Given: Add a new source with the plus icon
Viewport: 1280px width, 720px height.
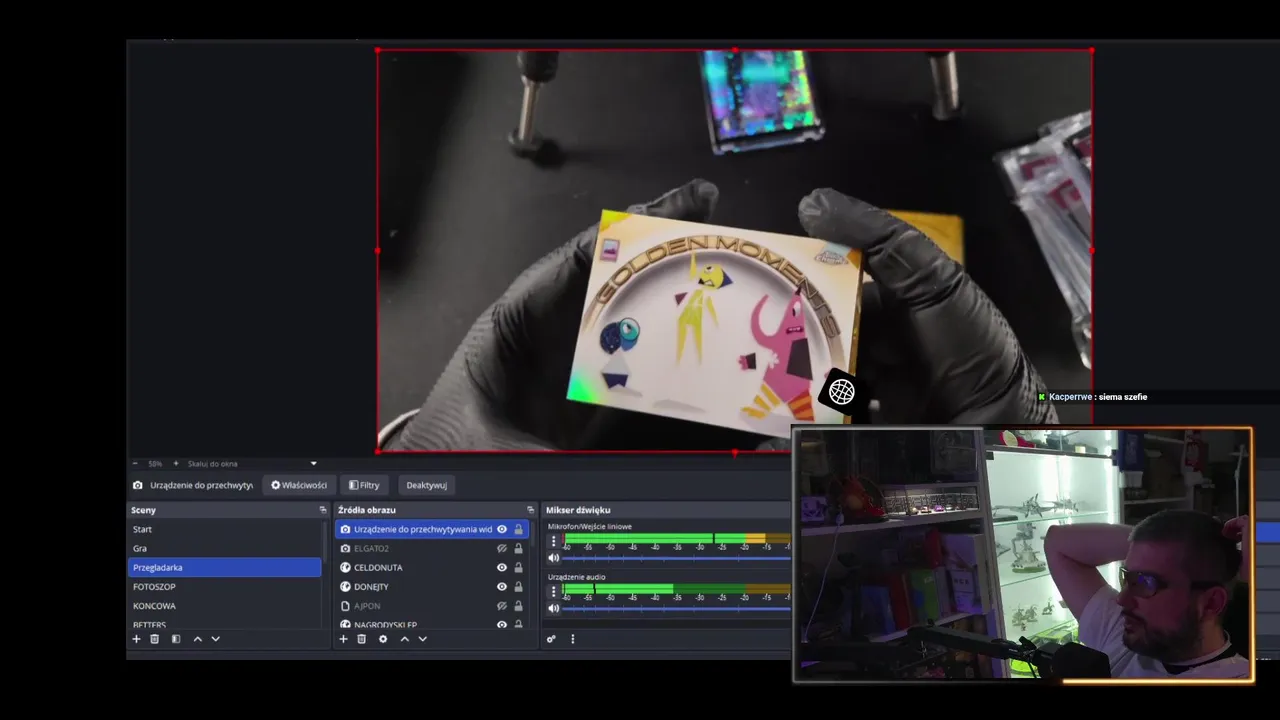Looking at the screenshot, I should (x=343, y=639).
